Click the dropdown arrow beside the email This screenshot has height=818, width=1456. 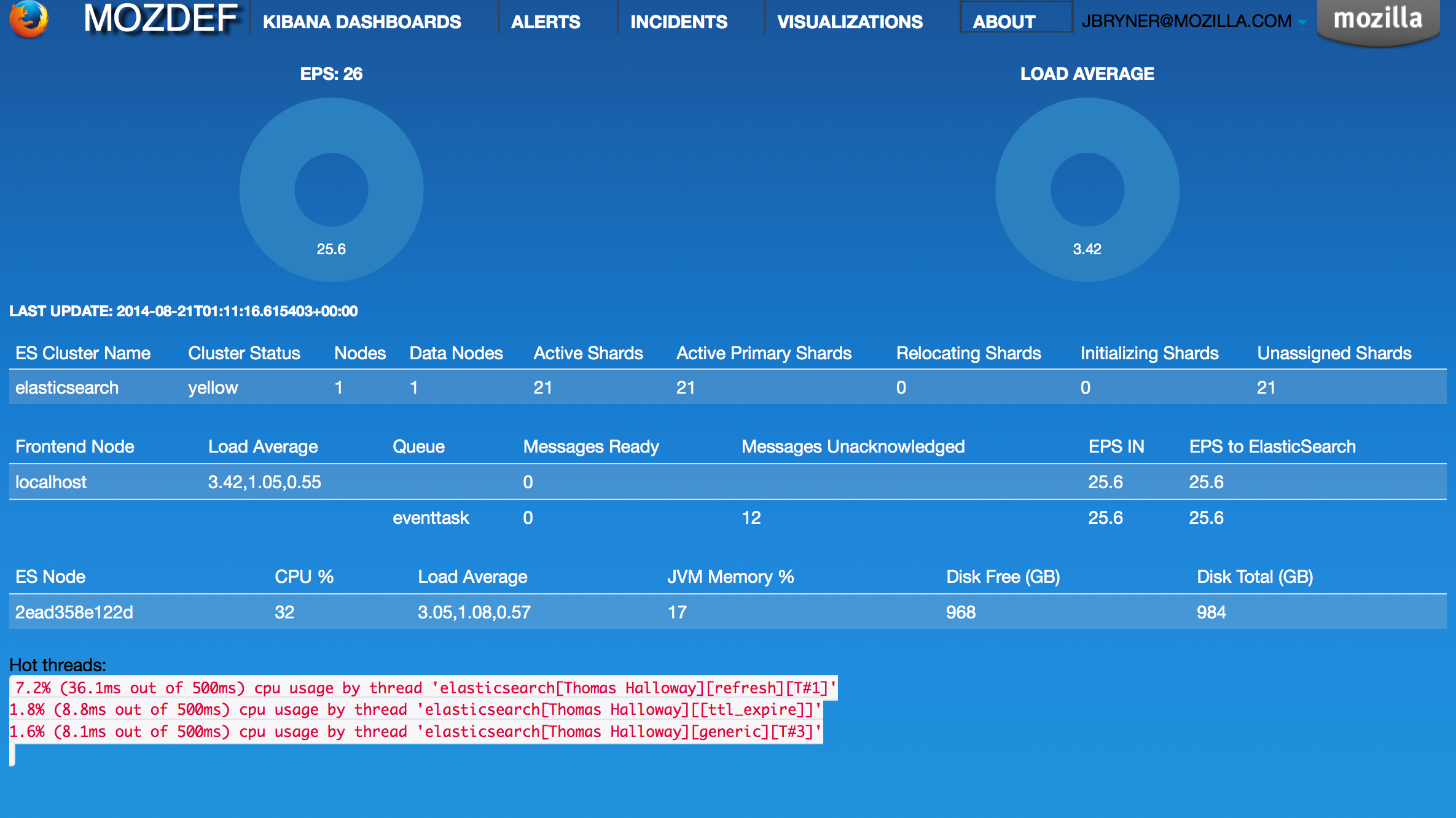tap(1302, 23)
